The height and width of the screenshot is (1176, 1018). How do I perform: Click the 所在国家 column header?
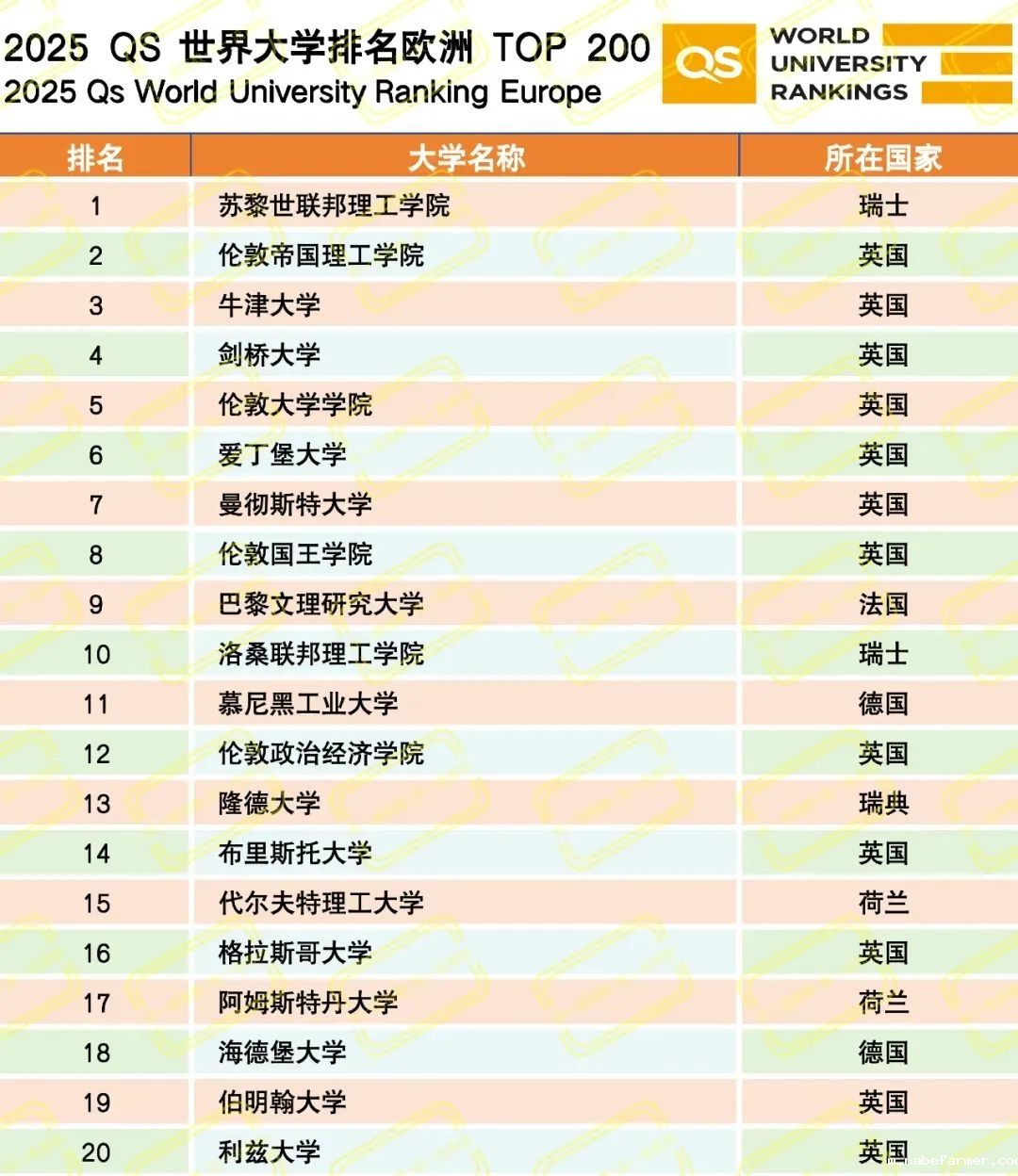[882, 157]
